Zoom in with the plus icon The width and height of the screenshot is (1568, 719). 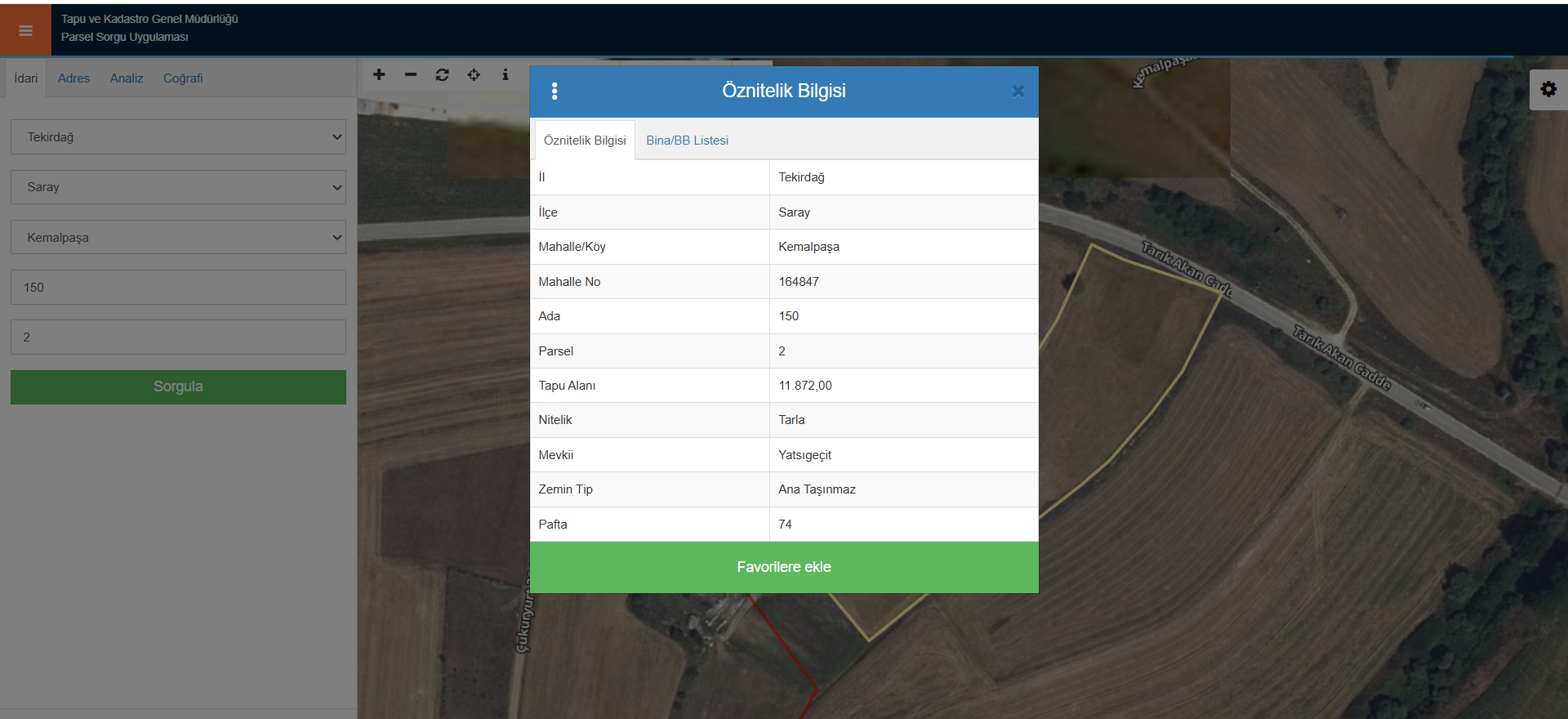click(379, 74)
